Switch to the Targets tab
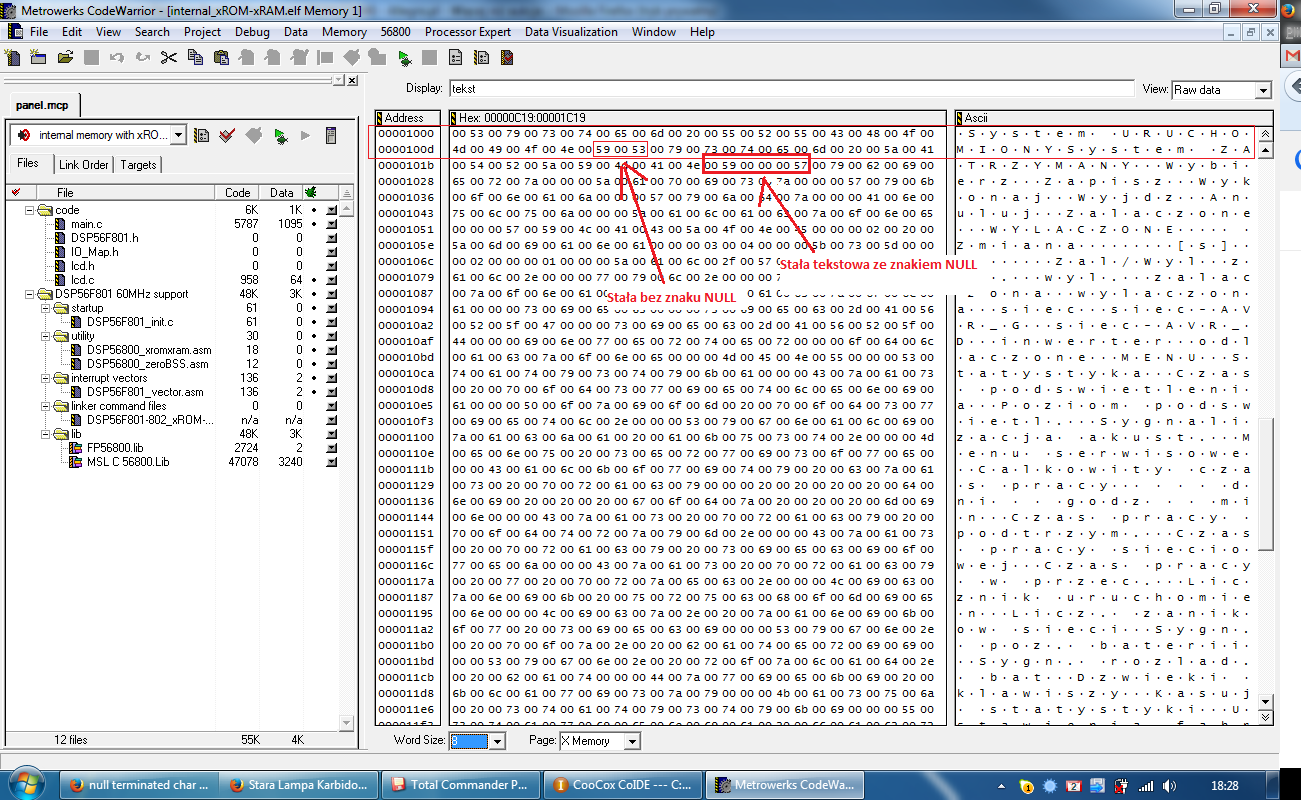The width and height of the screenshot is (1301, 800). tap(139, 164)
